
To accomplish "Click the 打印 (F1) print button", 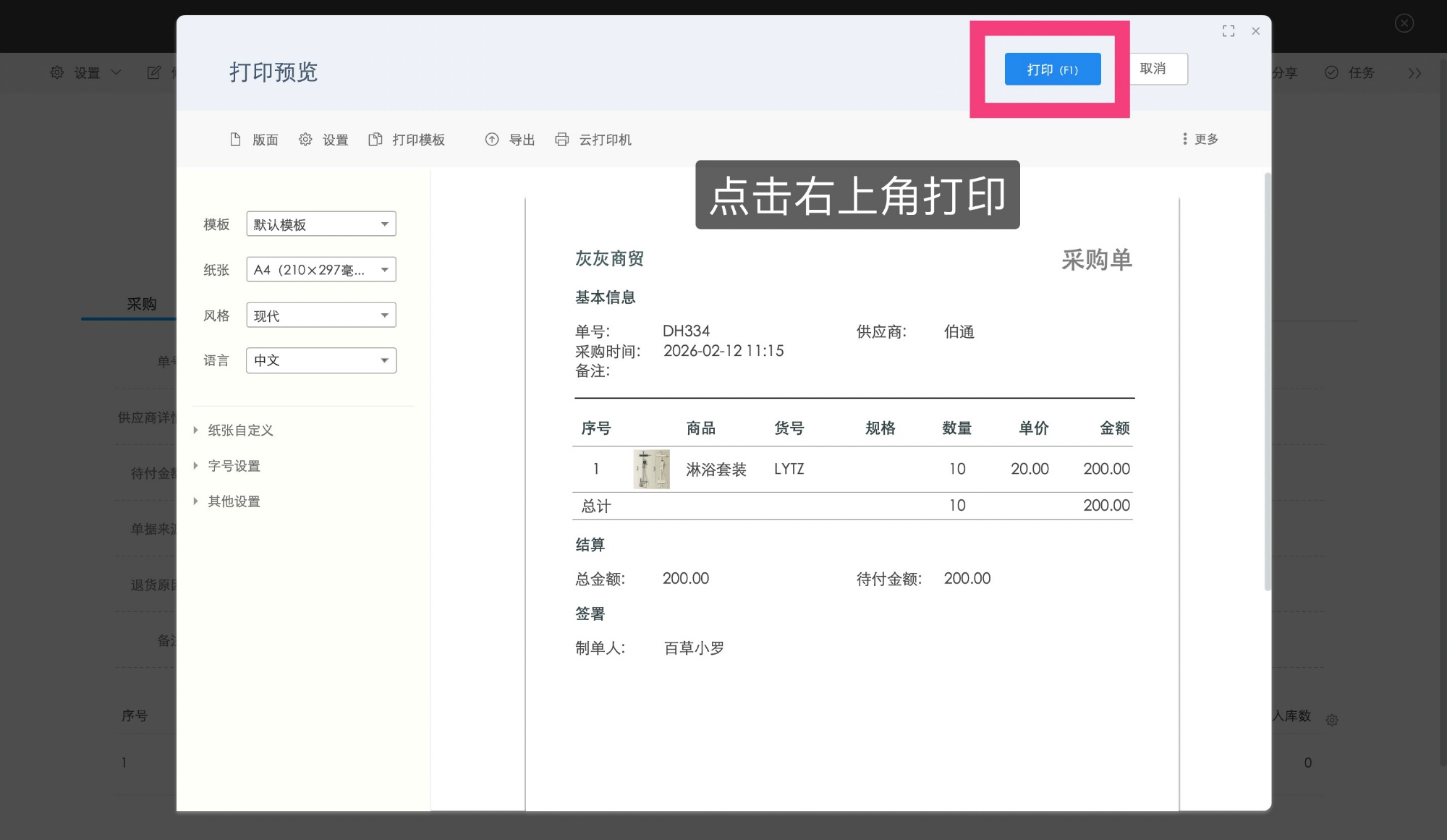I will 1052,69.
